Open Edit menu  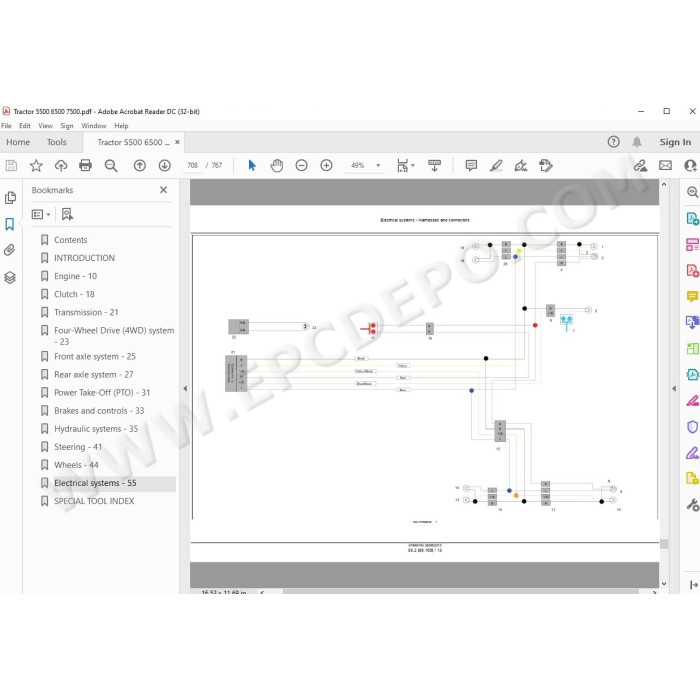coord(25,126)
